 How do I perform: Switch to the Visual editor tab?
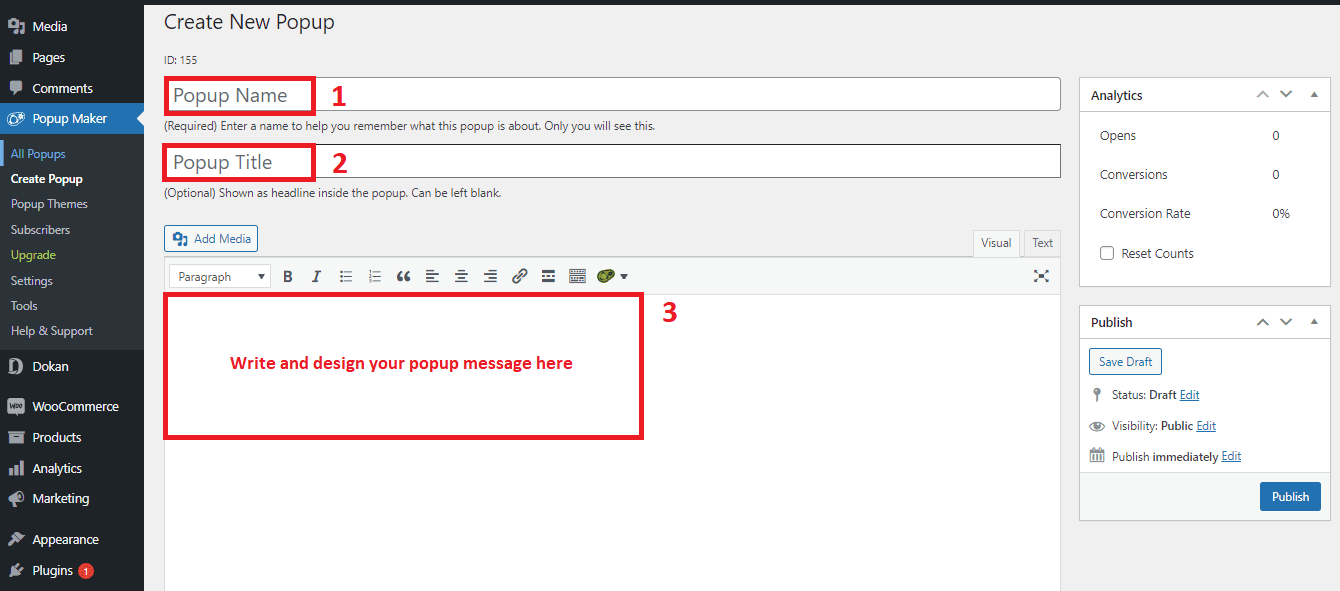(996, 243)
